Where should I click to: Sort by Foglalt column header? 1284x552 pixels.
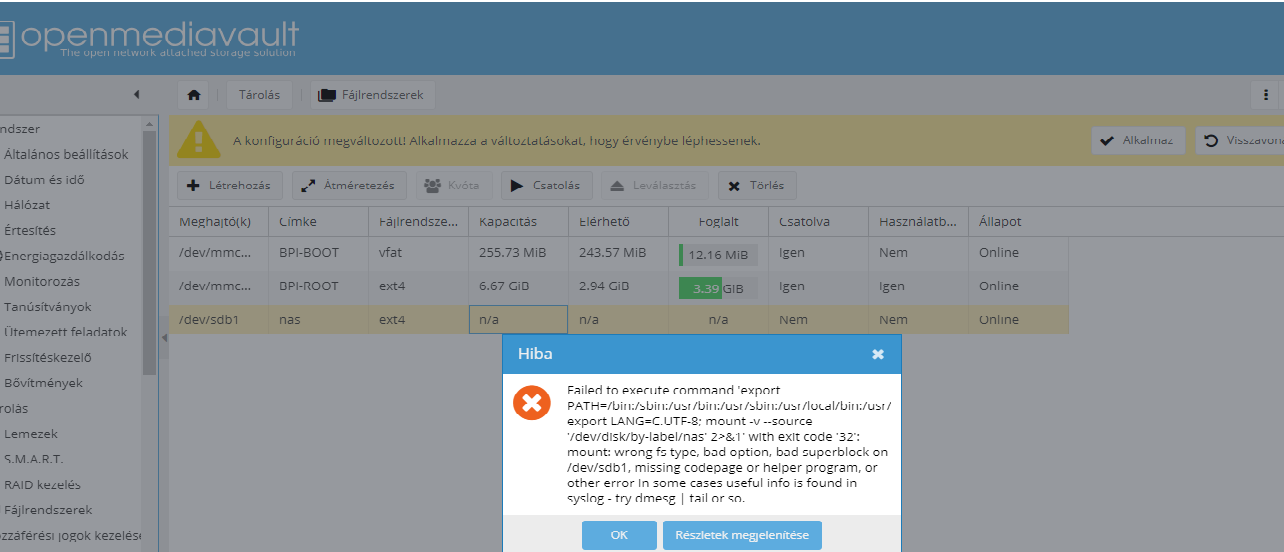(718, 221)
